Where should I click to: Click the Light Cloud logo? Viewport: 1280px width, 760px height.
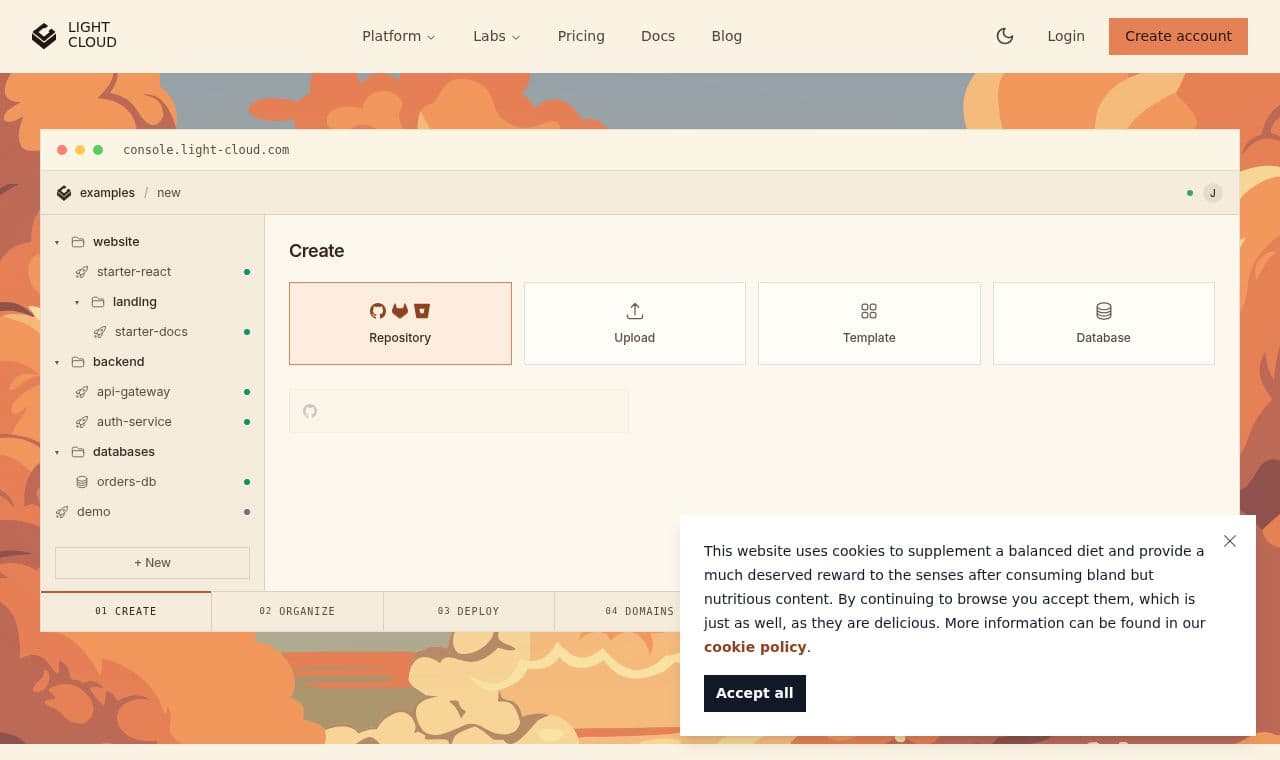[74, 36]
